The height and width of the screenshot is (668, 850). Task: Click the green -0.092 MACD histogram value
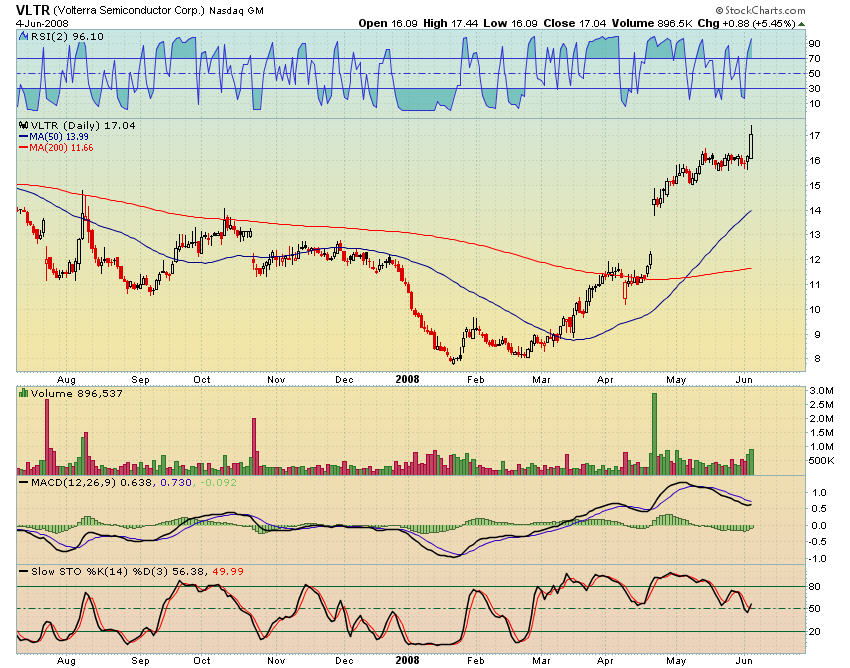(218, 482)
